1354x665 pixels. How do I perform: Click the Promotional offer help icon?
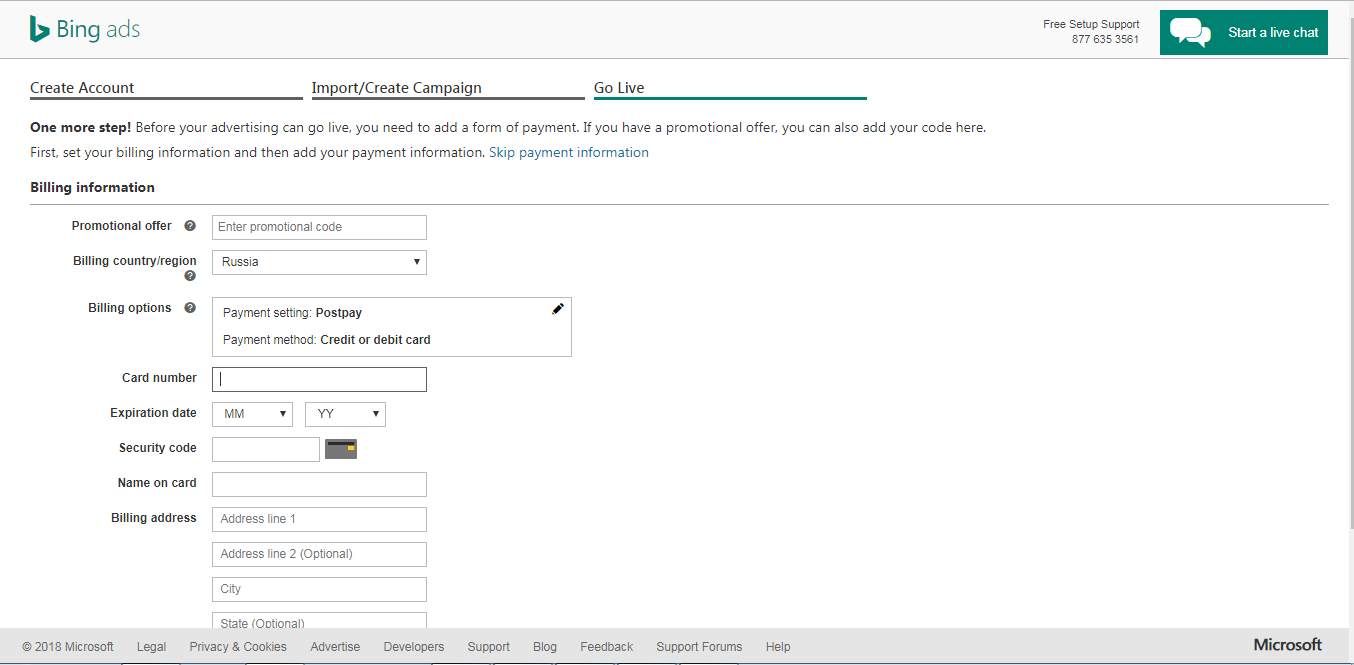[190, 226]
